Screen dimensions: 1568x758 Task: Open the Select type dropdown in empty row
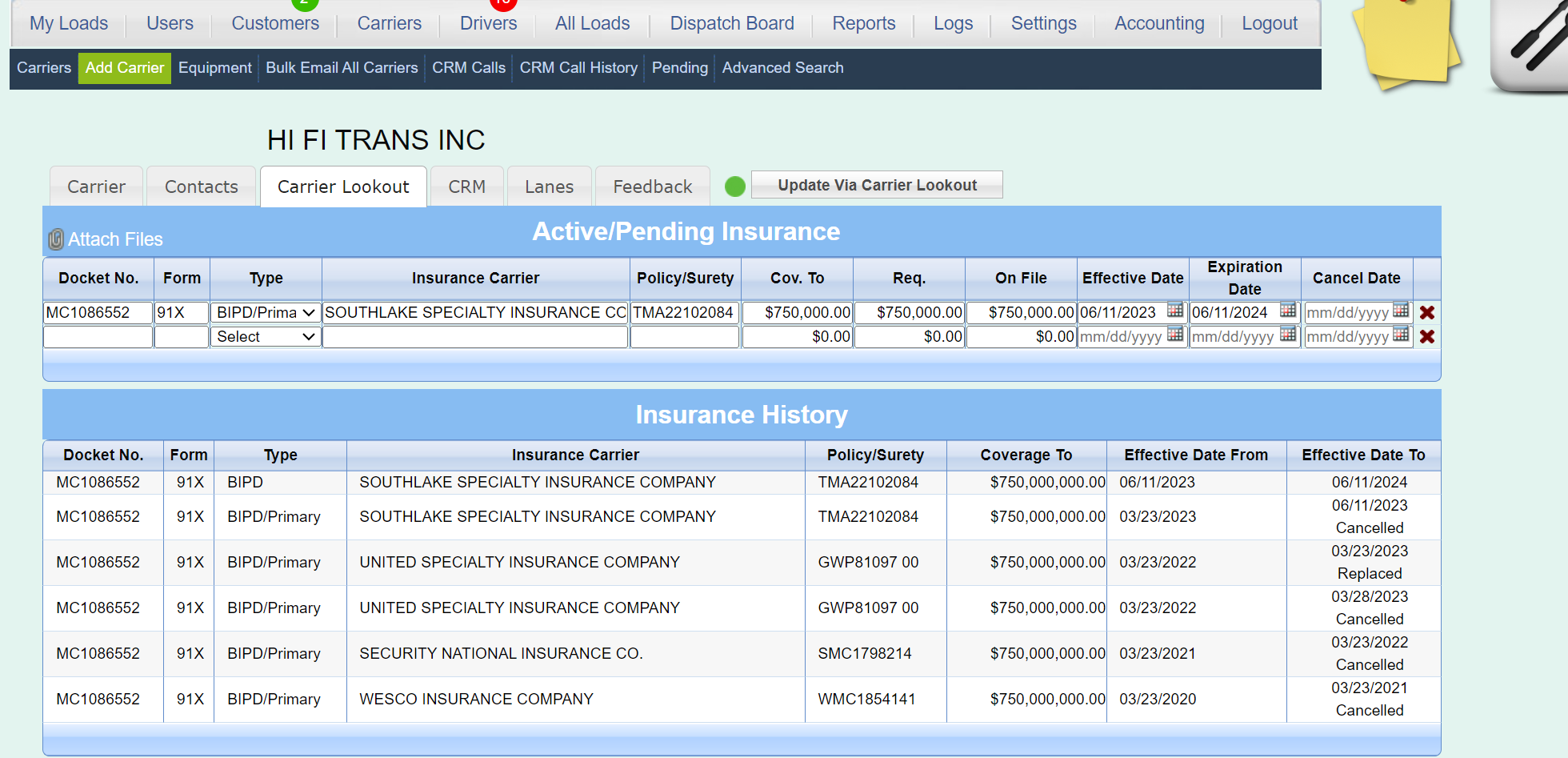coord(266,337)
